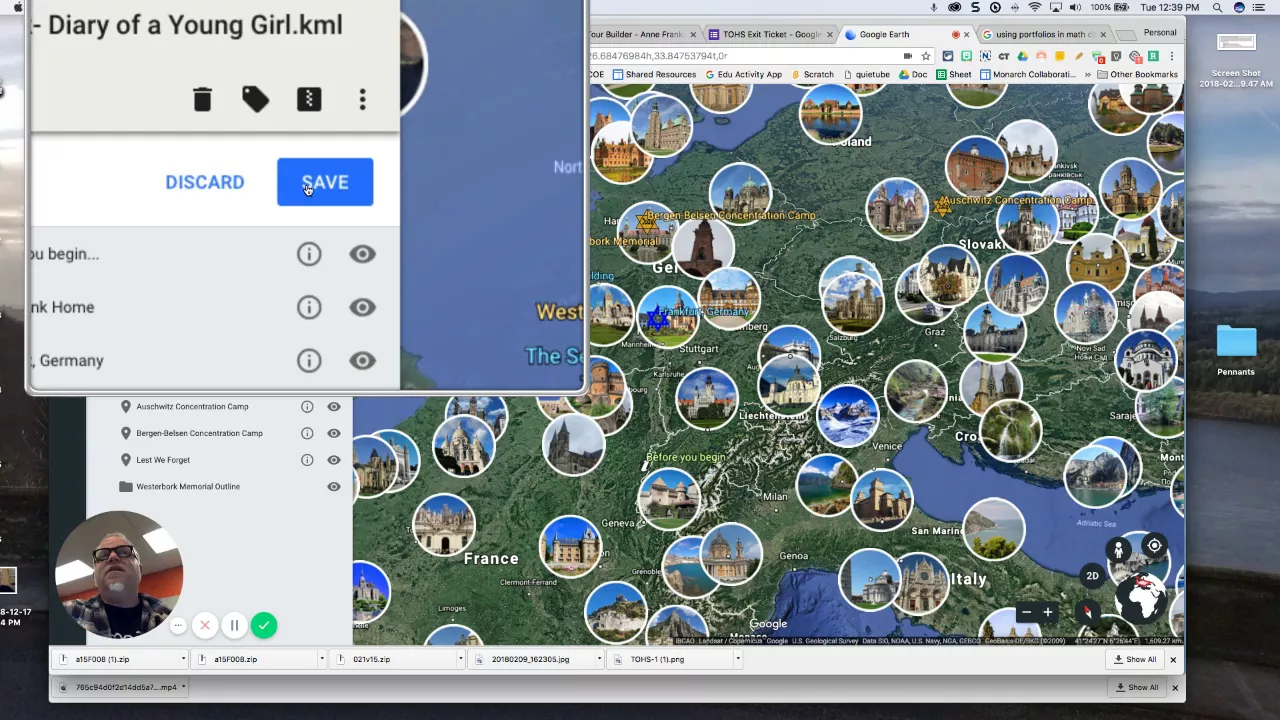Click the recorder more options ellipsis button
The width and height of the screenshot is (1280, 720).
[x=178, y=626]
